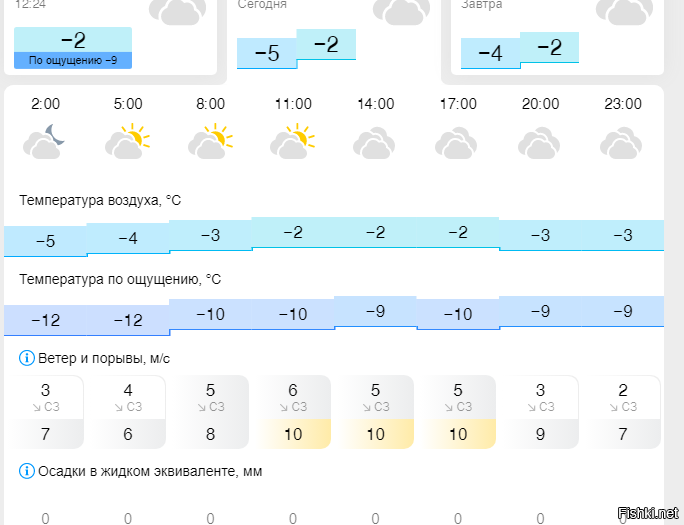Click the 11:00 partly sunny weather icon
This screenshot has height=525, width=684.
tap(292, 141)
